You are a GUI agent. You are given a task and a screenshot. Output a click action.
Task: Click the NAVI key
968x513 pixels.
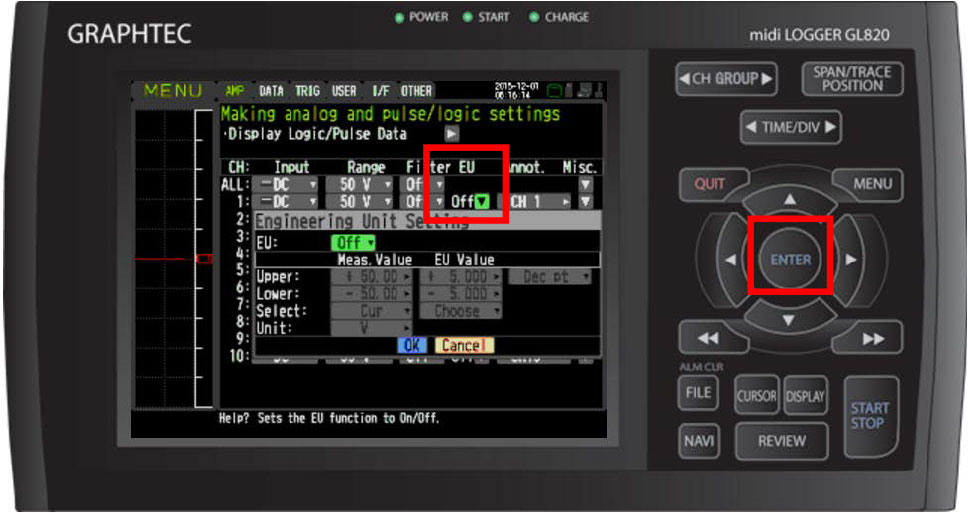pos(699,441)
